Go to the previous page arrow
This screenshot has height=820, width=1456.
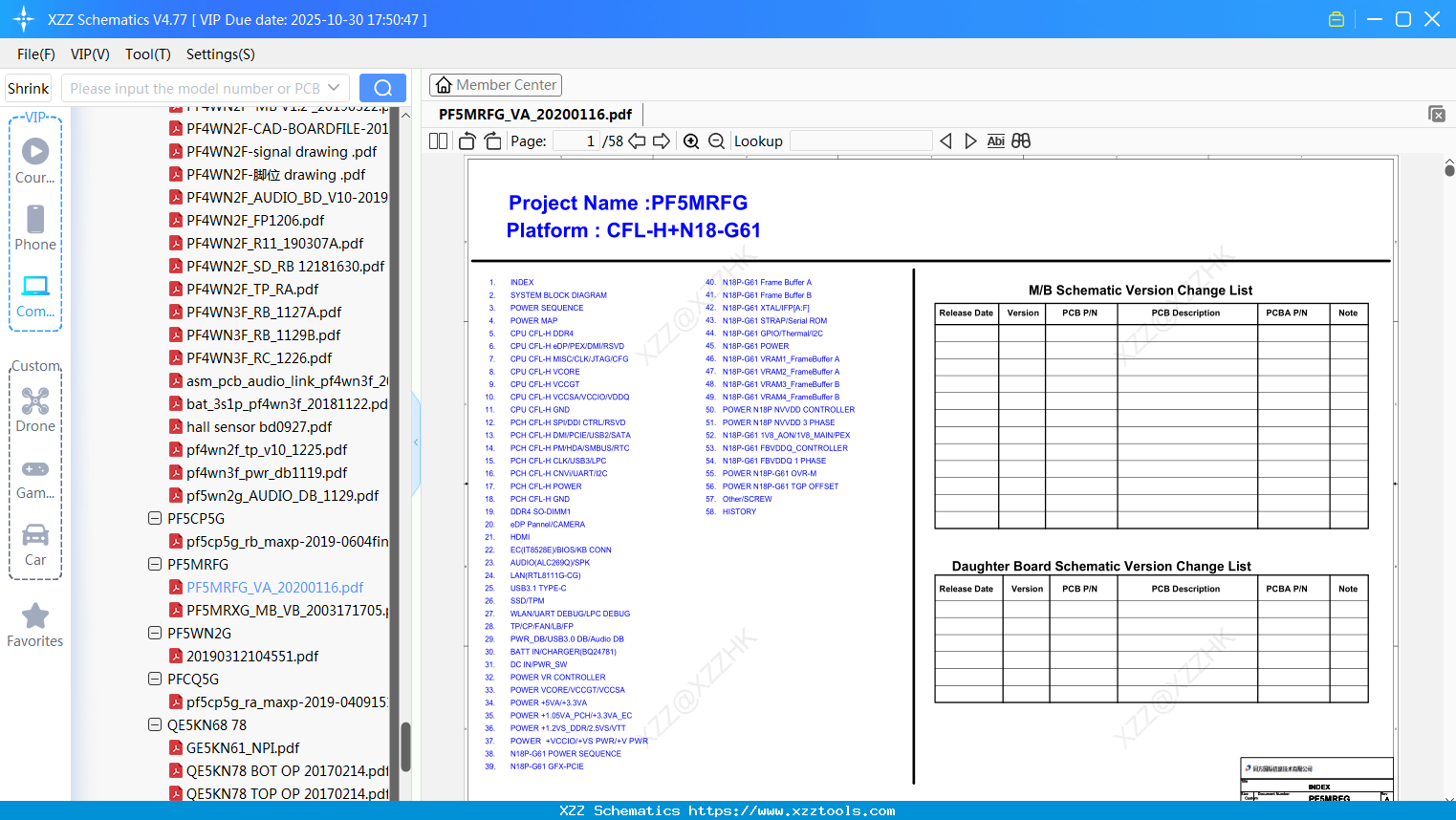(x=637, y=140)
